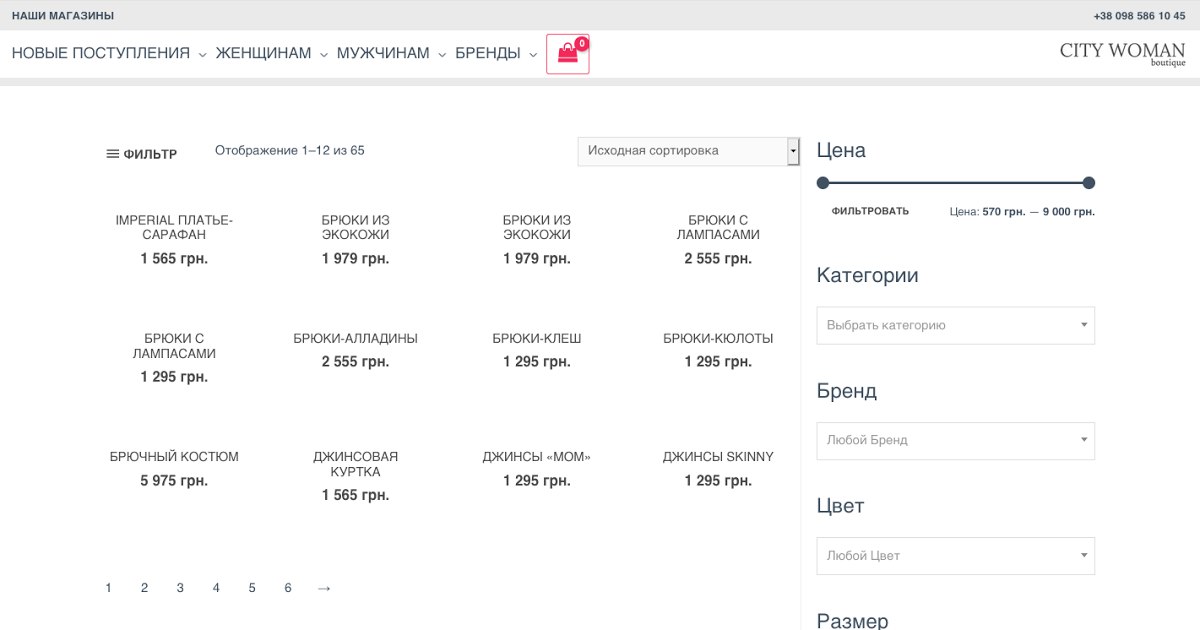
Task: Expand Мужчинам menu chevron
Action: pyautogui.click(x=442, y=55)
